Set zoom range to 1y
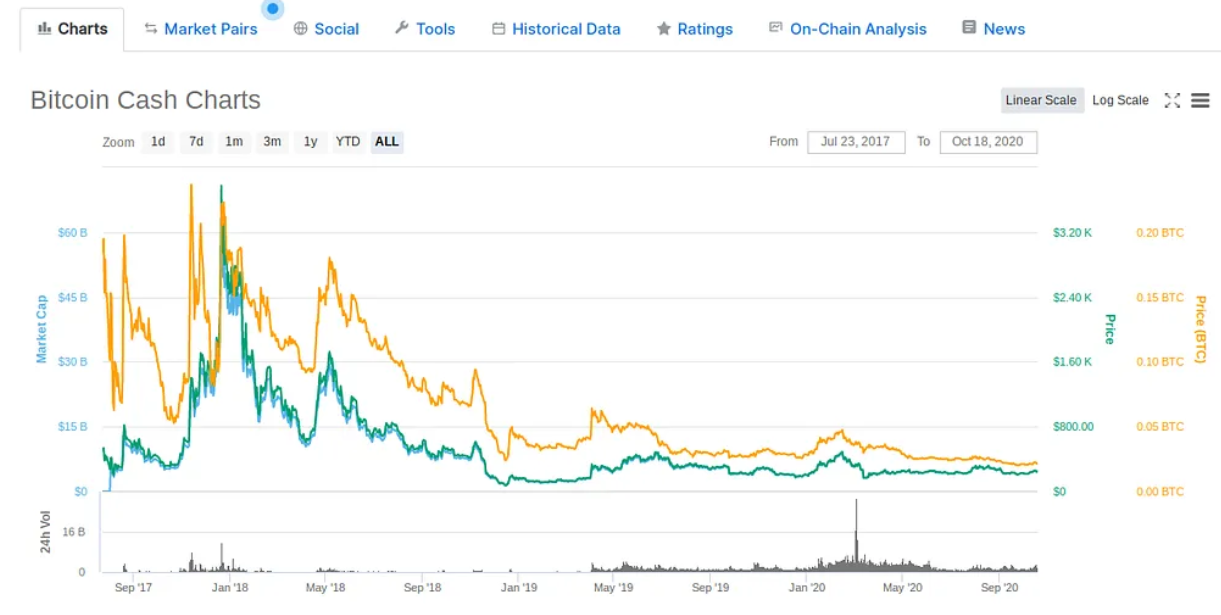This screenshot has height=615, width=1221. pos(310,142)
